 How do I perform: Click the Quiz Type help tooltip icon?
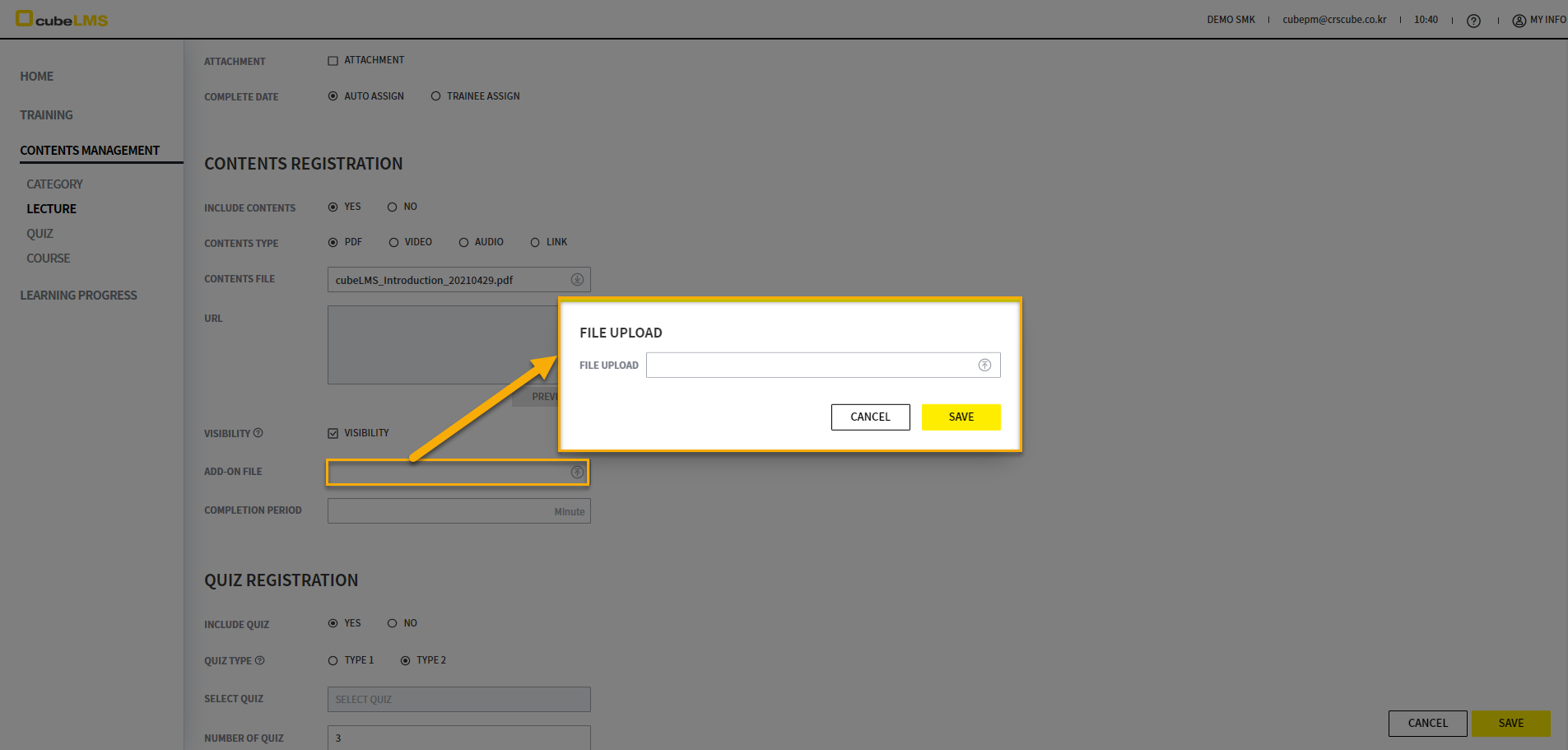260,660
